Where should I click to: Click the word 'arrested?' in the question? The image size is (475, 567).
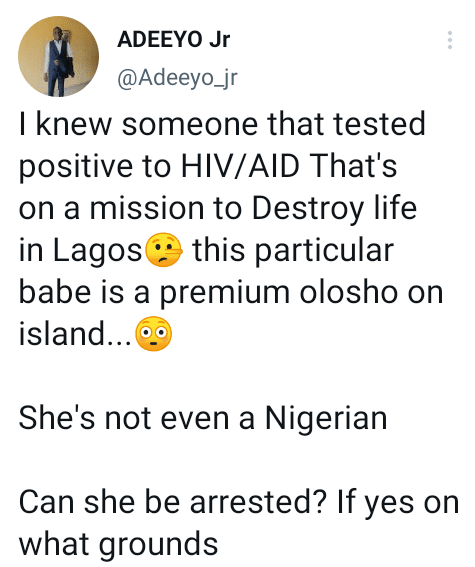pyautogui.click(x=256, y=503)
